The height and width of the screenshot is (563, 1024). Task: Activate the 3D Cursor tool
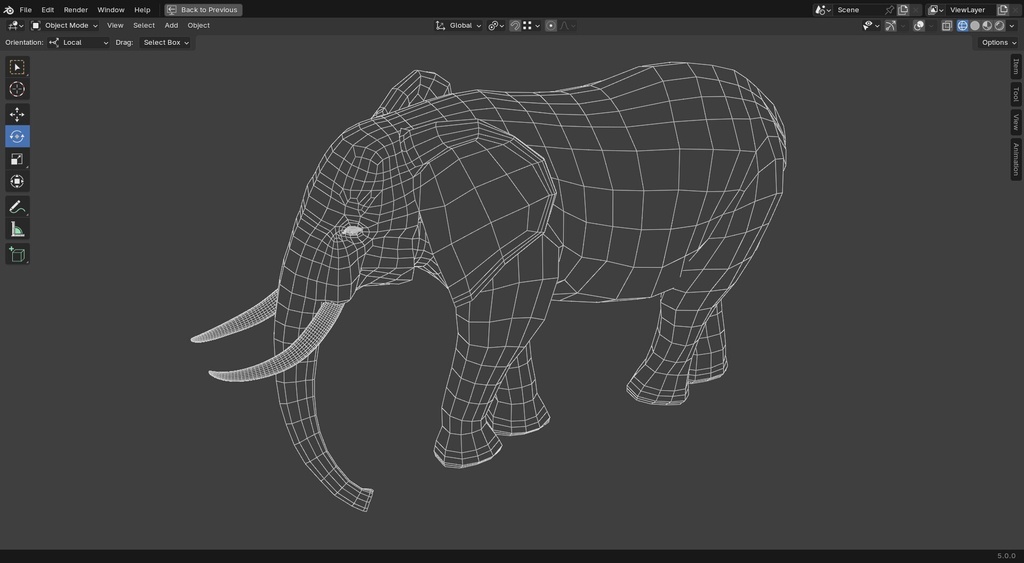point(17,89)
